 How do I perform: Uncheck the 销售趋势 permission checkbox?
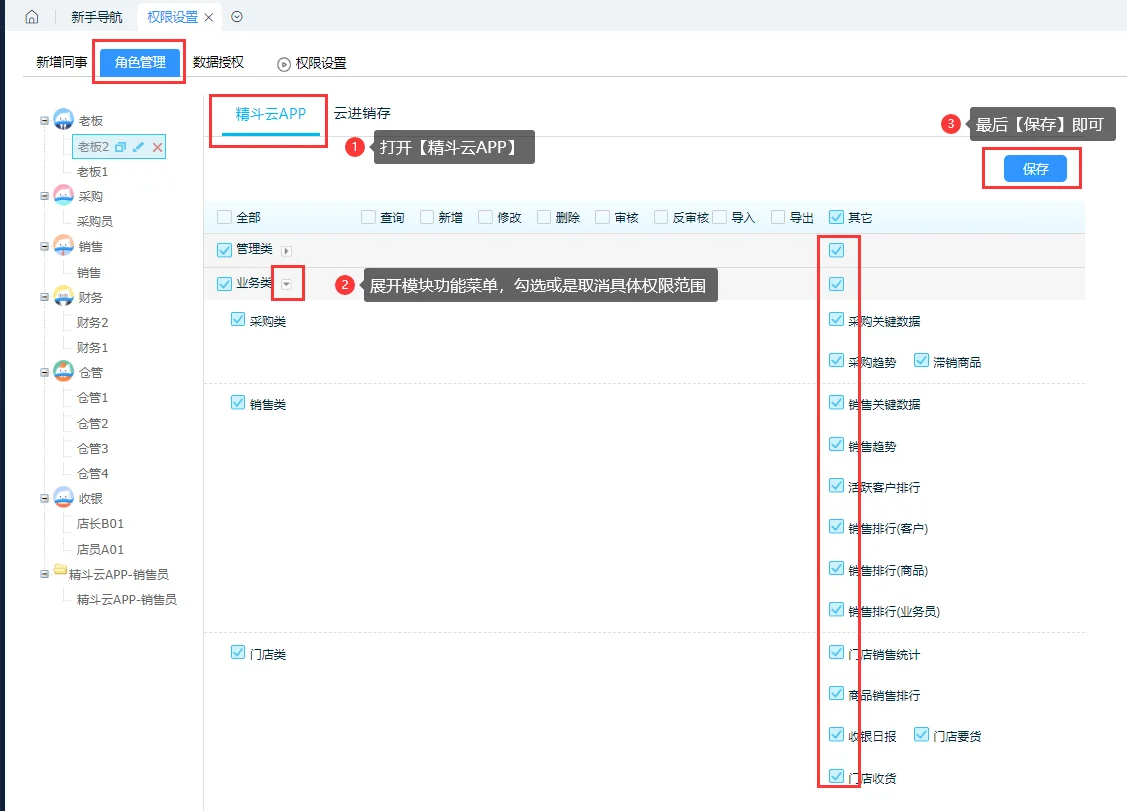[x=836, y=446]
